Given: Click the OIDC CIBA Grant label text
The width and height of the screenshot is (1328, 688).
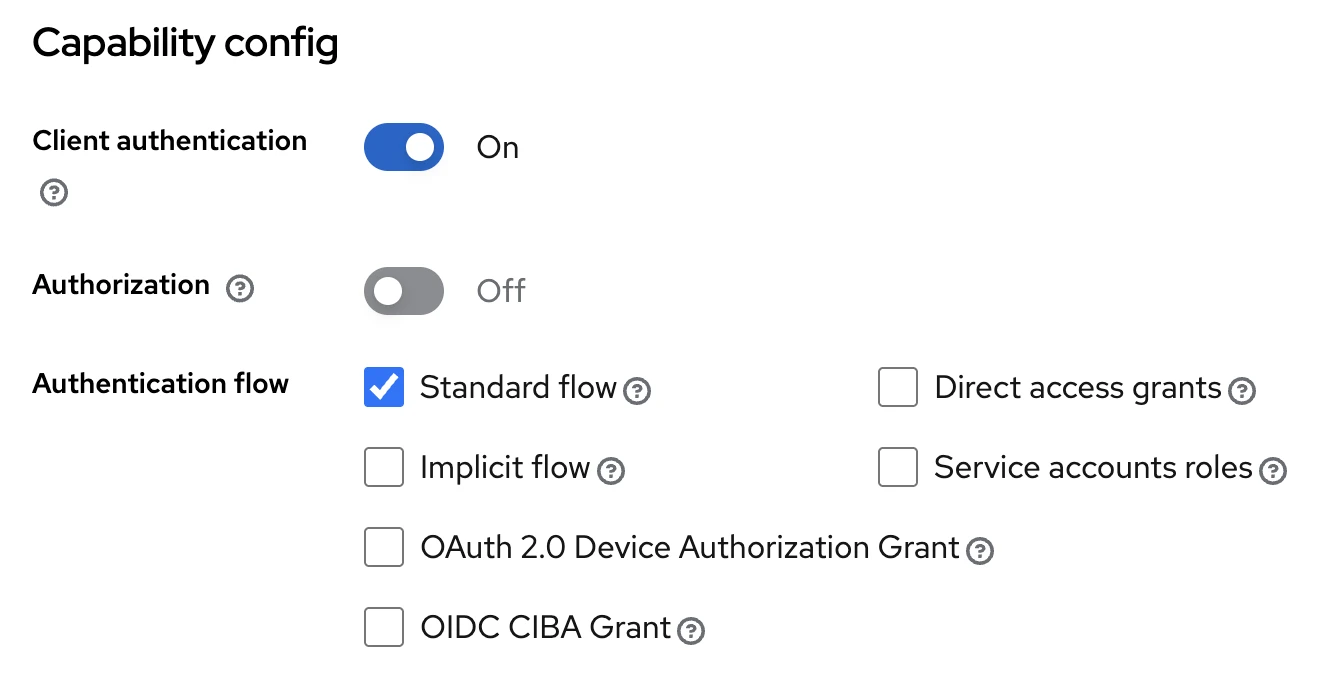Looking at the screenshot, I should (545, 627).
